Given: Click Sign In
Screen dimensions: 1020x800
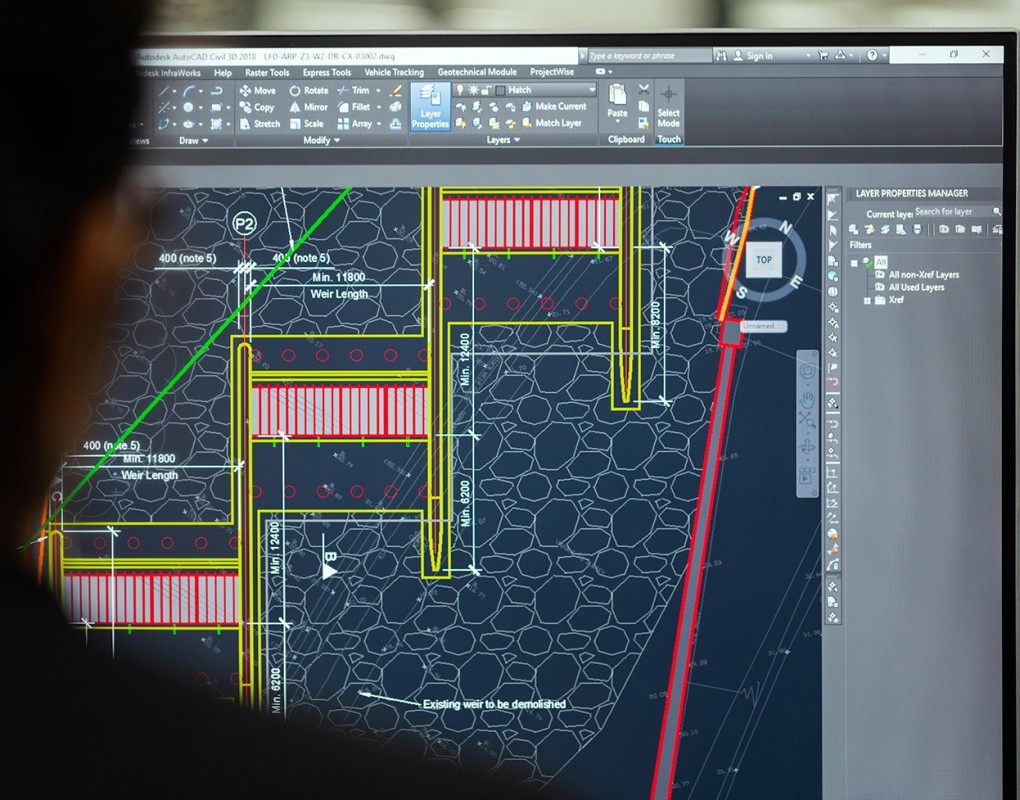Looking at the screenshot, I should pos(753,56).
